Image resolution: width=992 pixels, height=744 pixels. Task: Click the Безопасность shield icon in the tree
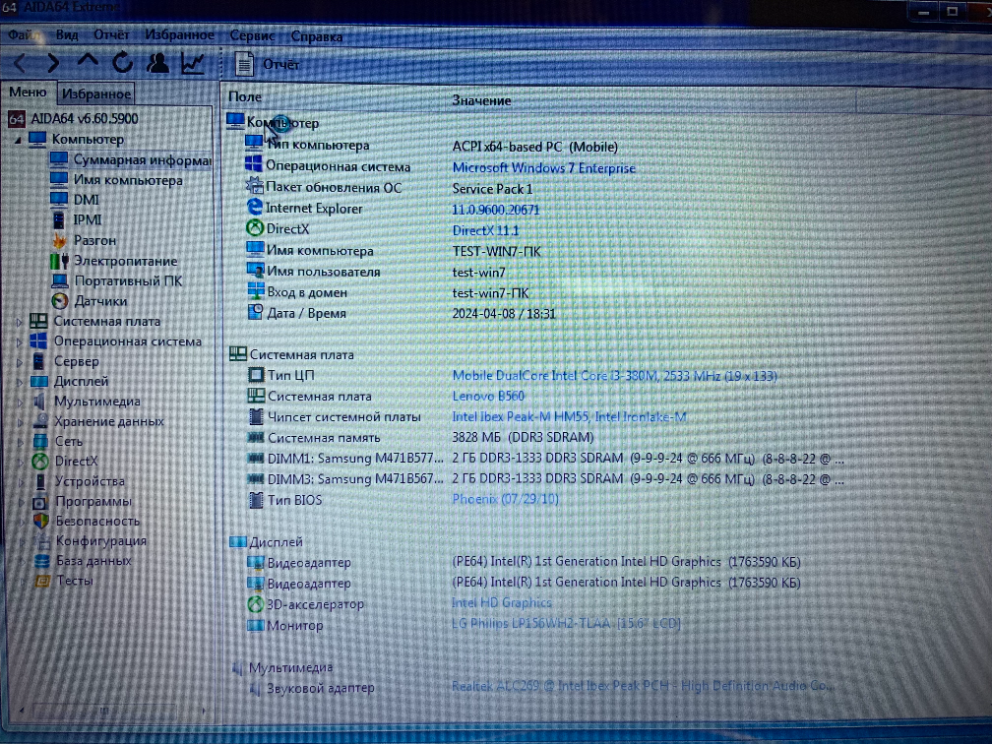41,521
